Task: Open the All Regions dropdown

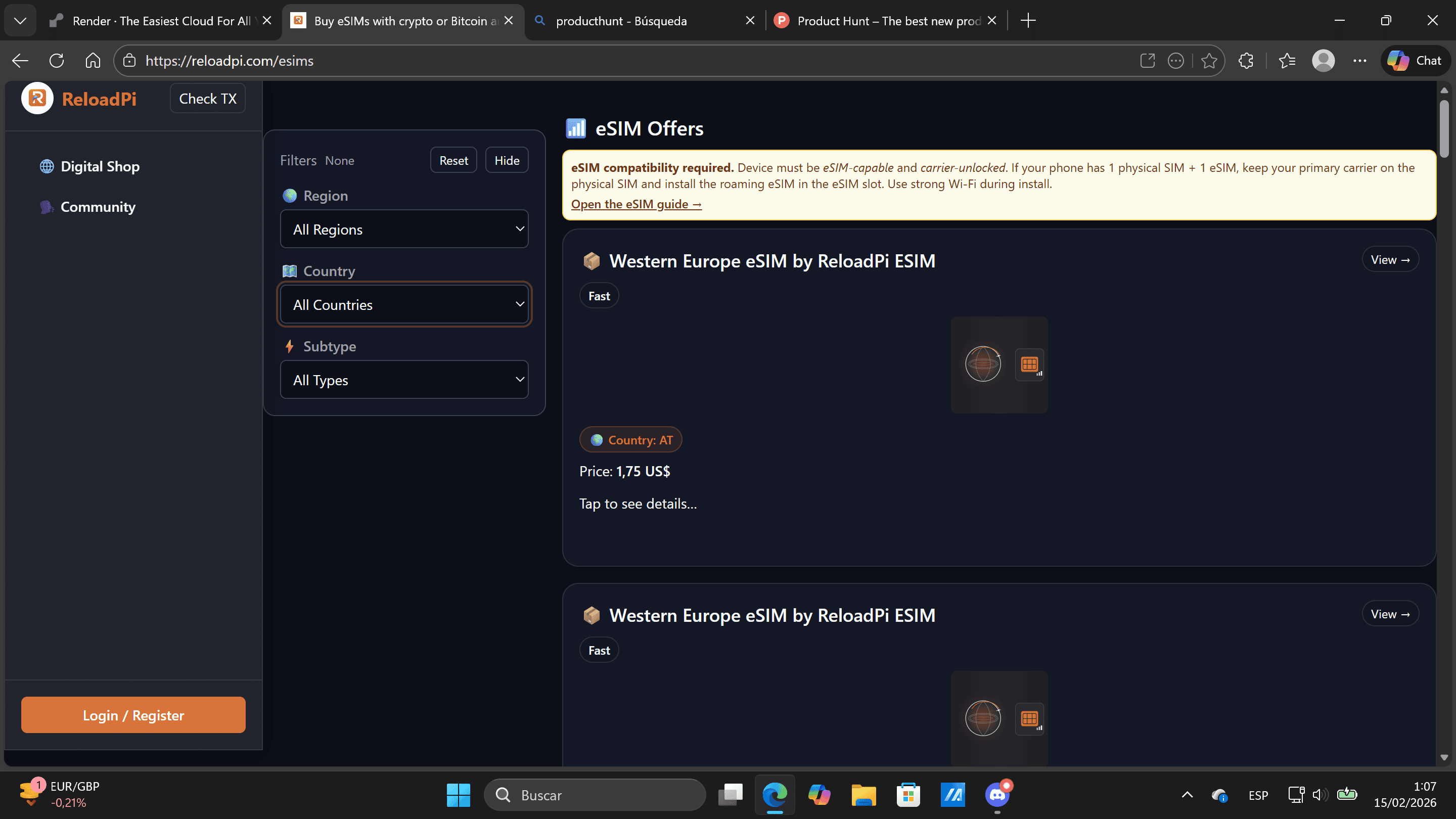Action: 403,229
